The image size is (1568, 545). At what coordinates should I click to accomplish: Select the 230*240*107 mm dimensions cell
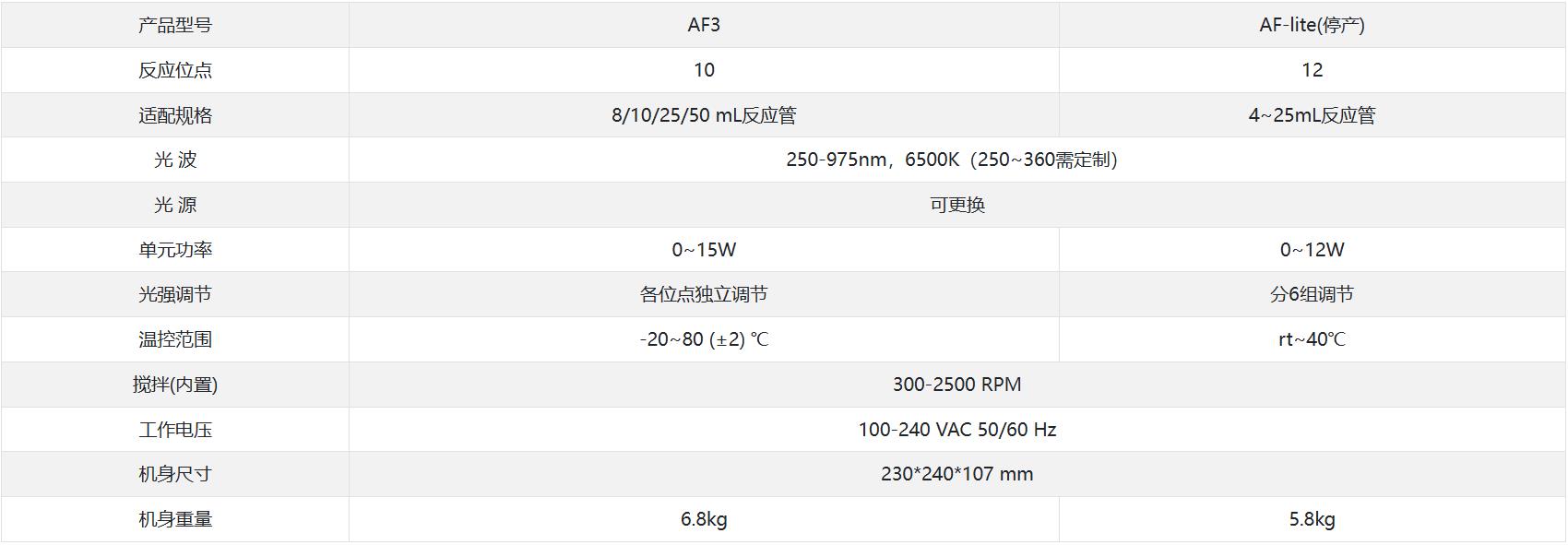[x=956, y=474]
